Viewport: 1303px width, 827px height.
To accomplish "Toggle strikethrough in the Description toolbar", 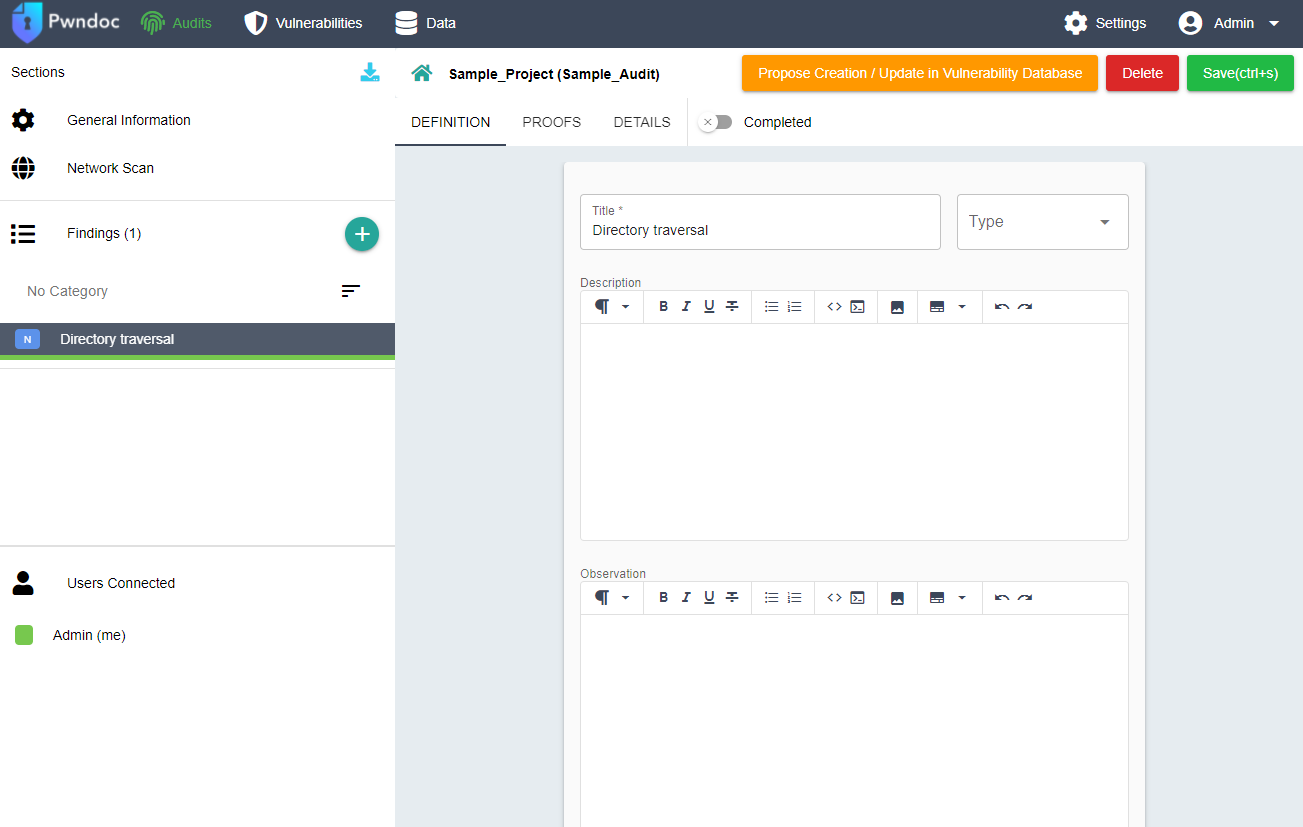I will pyautogui.click(x=732, y=307).
